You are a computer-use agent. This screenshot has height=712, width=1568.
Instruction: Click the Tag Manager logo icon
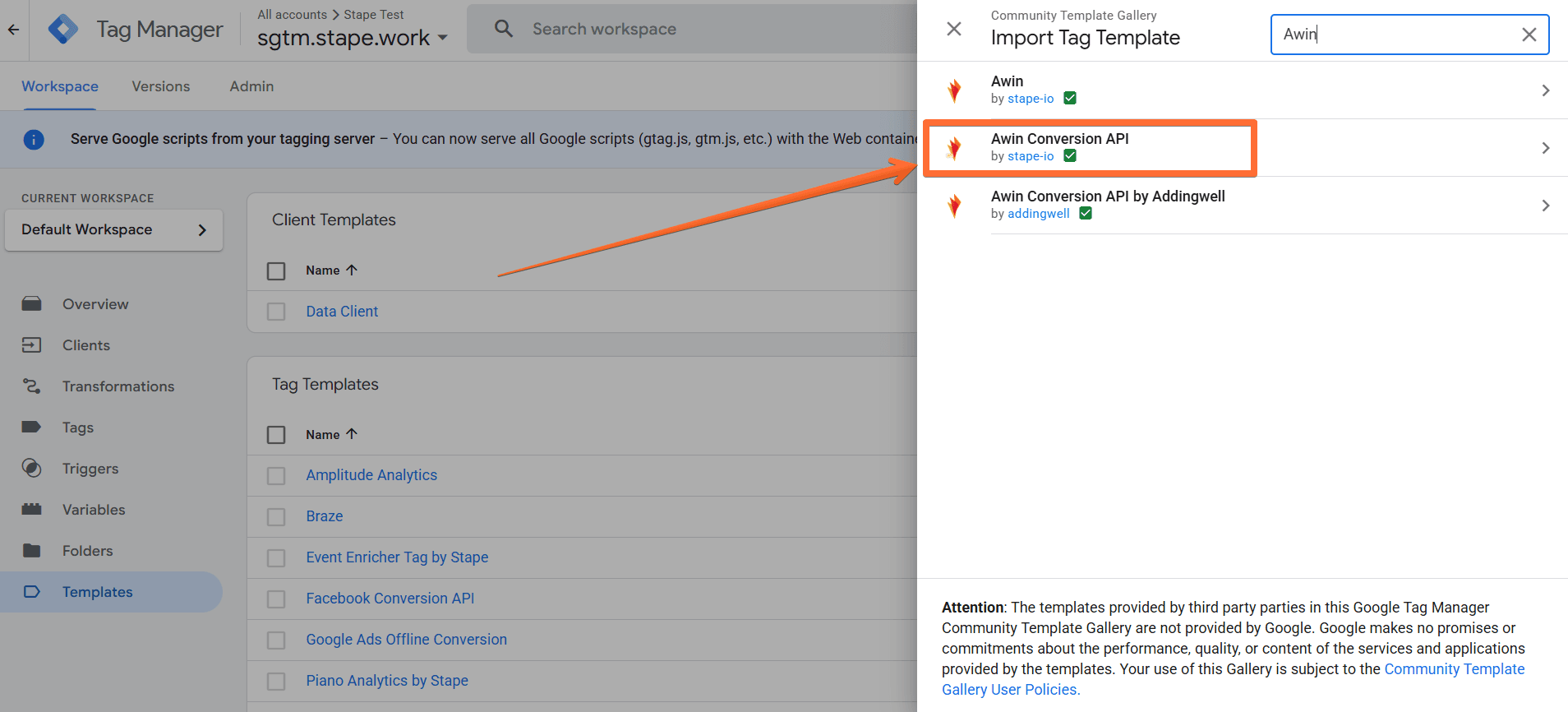point(63,30)
